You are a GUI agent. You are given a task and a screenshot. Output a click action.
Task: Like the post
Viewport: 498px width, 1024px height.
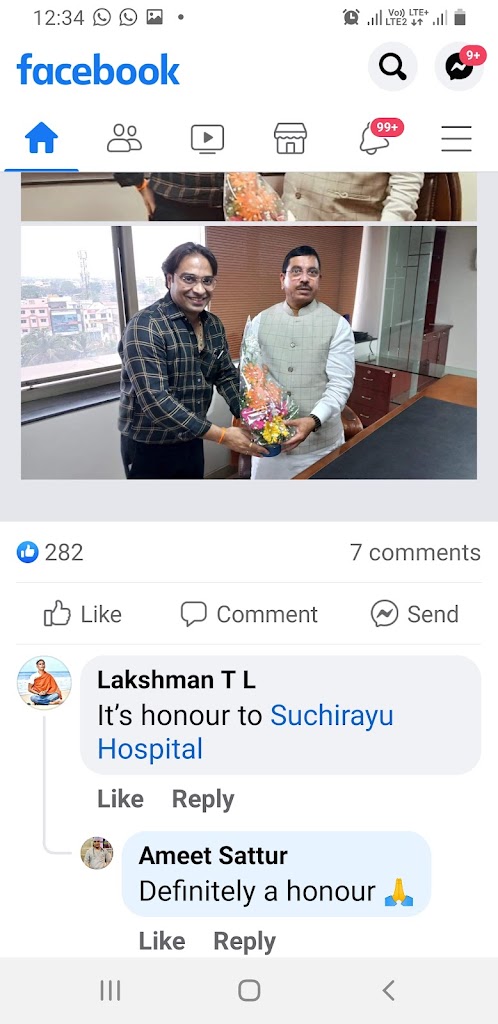(83, 614)
